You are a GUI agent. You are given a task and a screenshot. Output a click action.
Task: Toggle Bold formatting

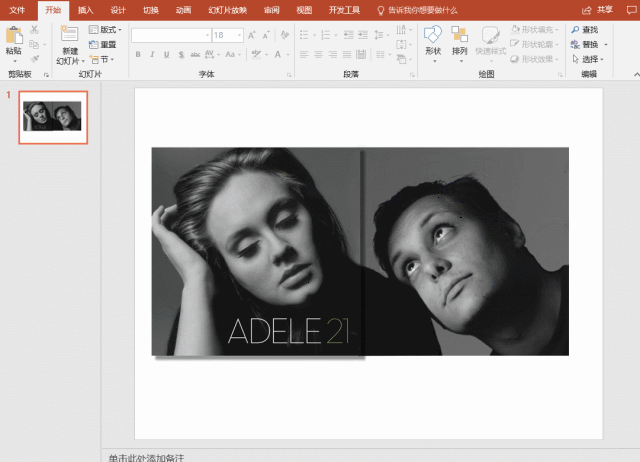138,55
